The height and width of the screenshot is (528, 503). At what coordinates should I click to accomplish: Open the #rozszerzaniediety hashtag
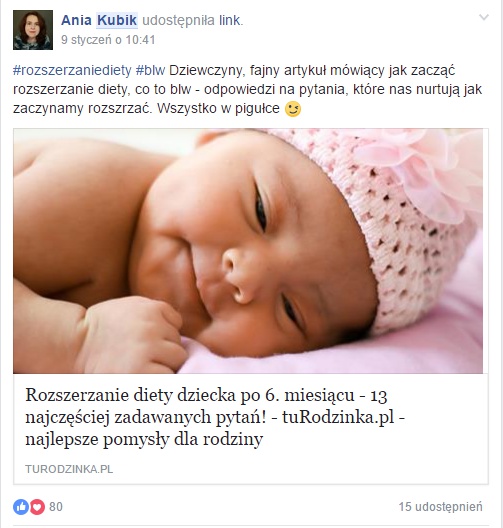[72, 70]
